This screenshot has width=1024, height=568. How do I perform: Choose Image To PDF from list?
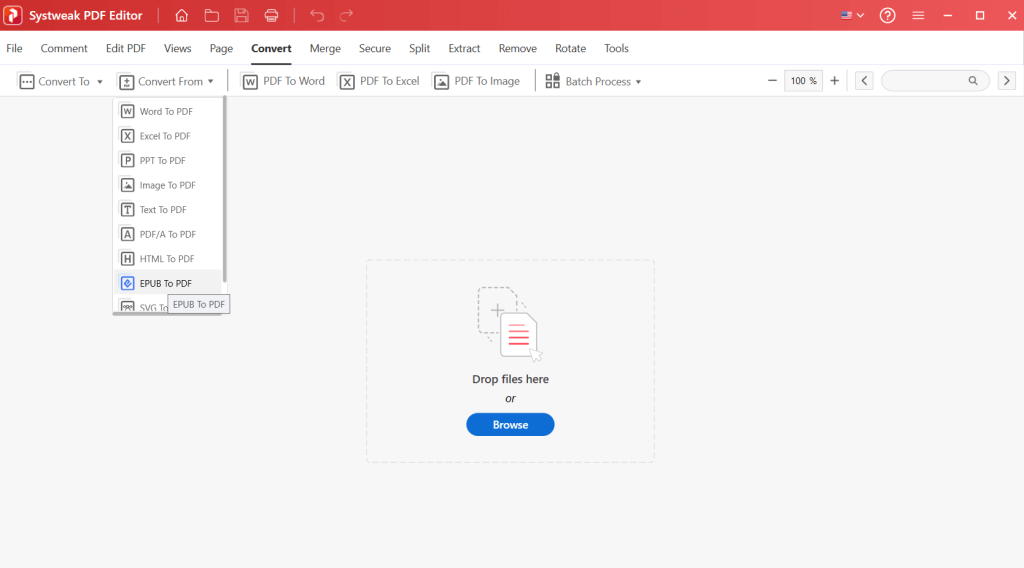(x=168, y=185)
